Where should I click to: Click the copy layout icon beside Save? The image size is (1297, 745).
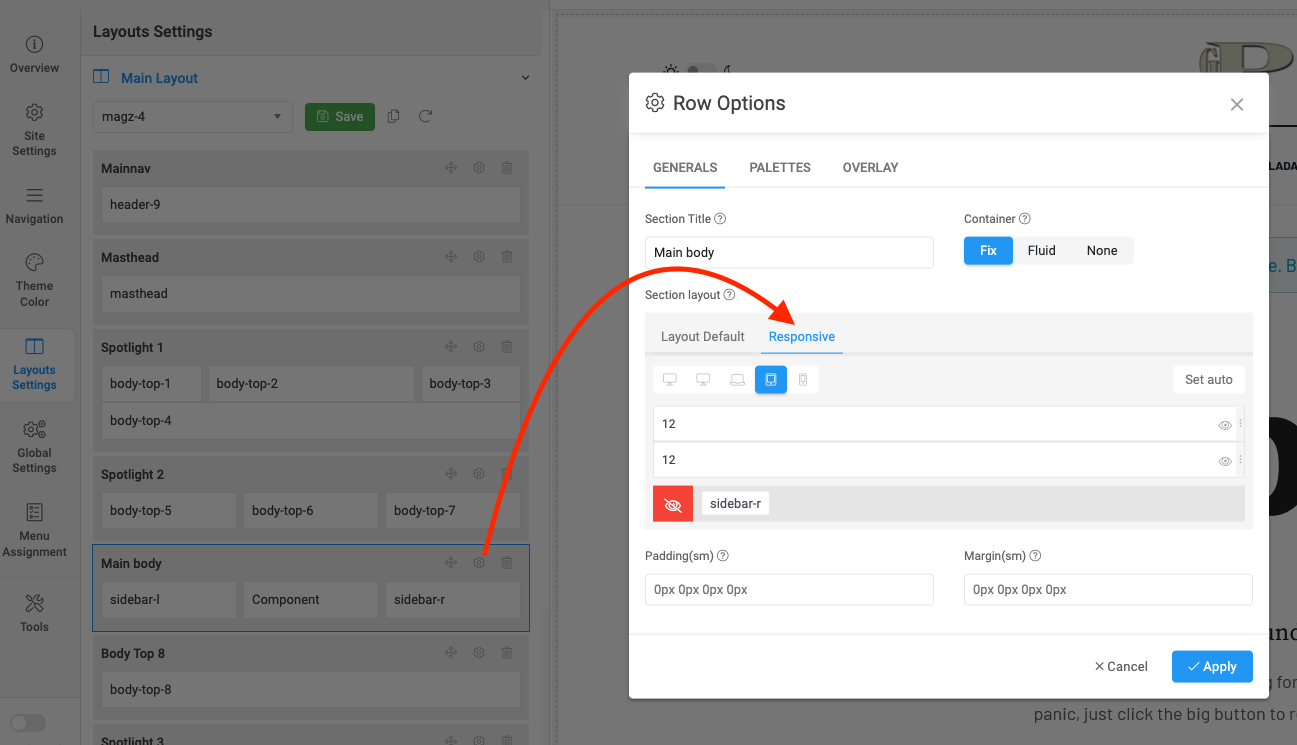click(x=394, y=117)
